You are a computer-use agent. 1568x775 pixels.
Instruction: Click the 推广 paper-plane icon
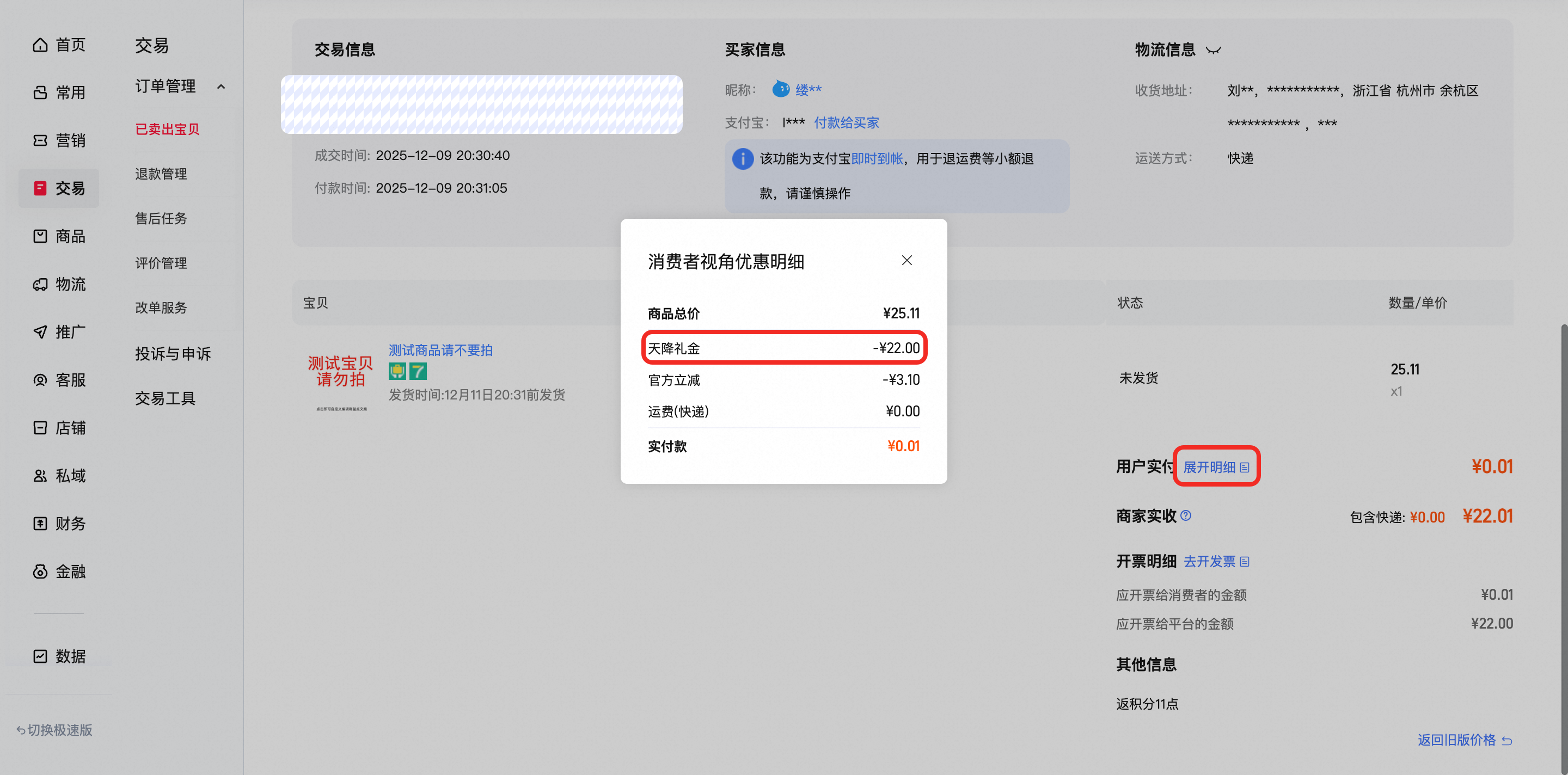(x=40, y=332)
